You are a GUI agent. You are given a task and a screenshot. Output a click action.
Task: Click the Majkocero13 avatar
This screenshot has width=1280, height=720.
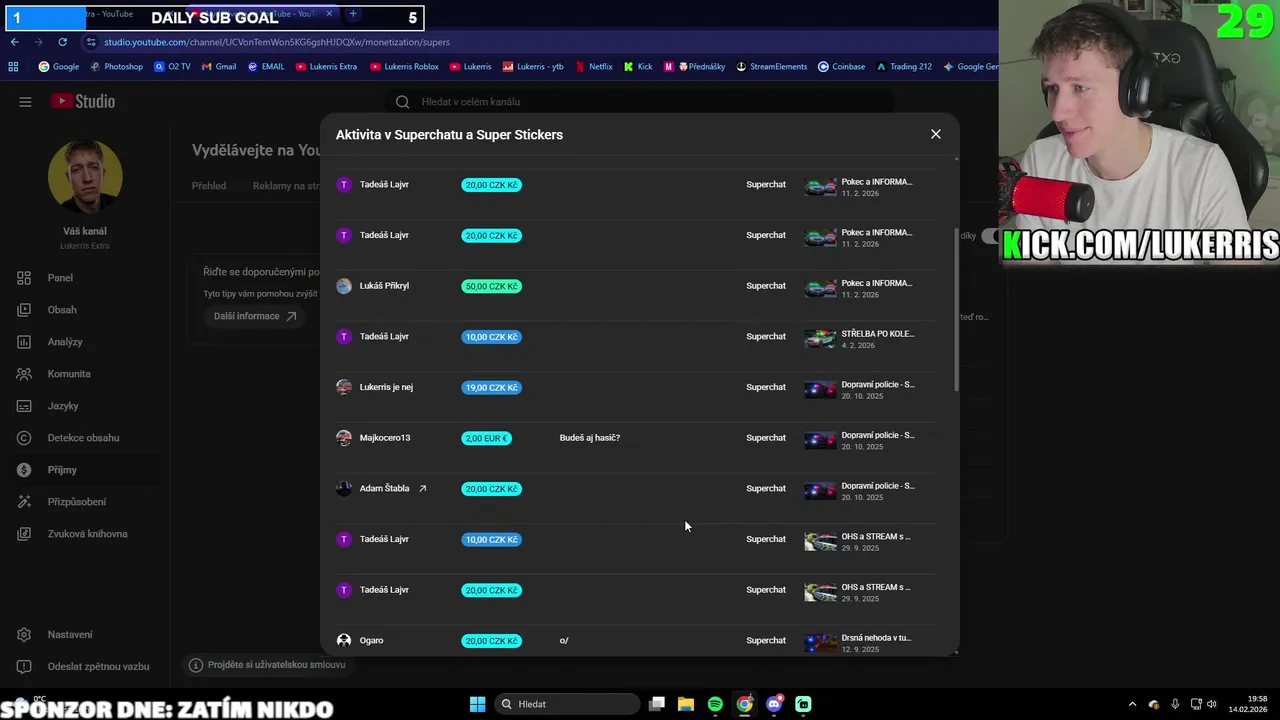[x=344, y=438]
